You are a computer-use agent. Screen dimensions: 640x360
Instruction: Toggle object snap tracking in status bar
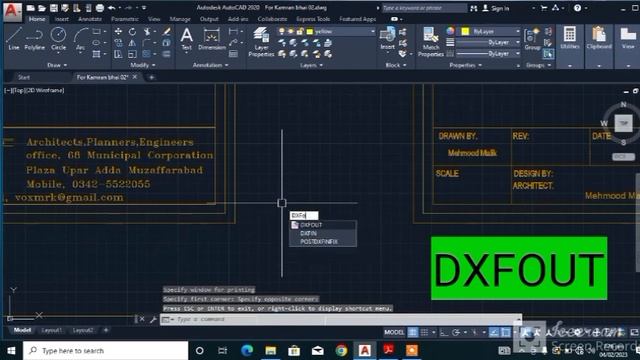pyautogui.click(x=494, y=332)
